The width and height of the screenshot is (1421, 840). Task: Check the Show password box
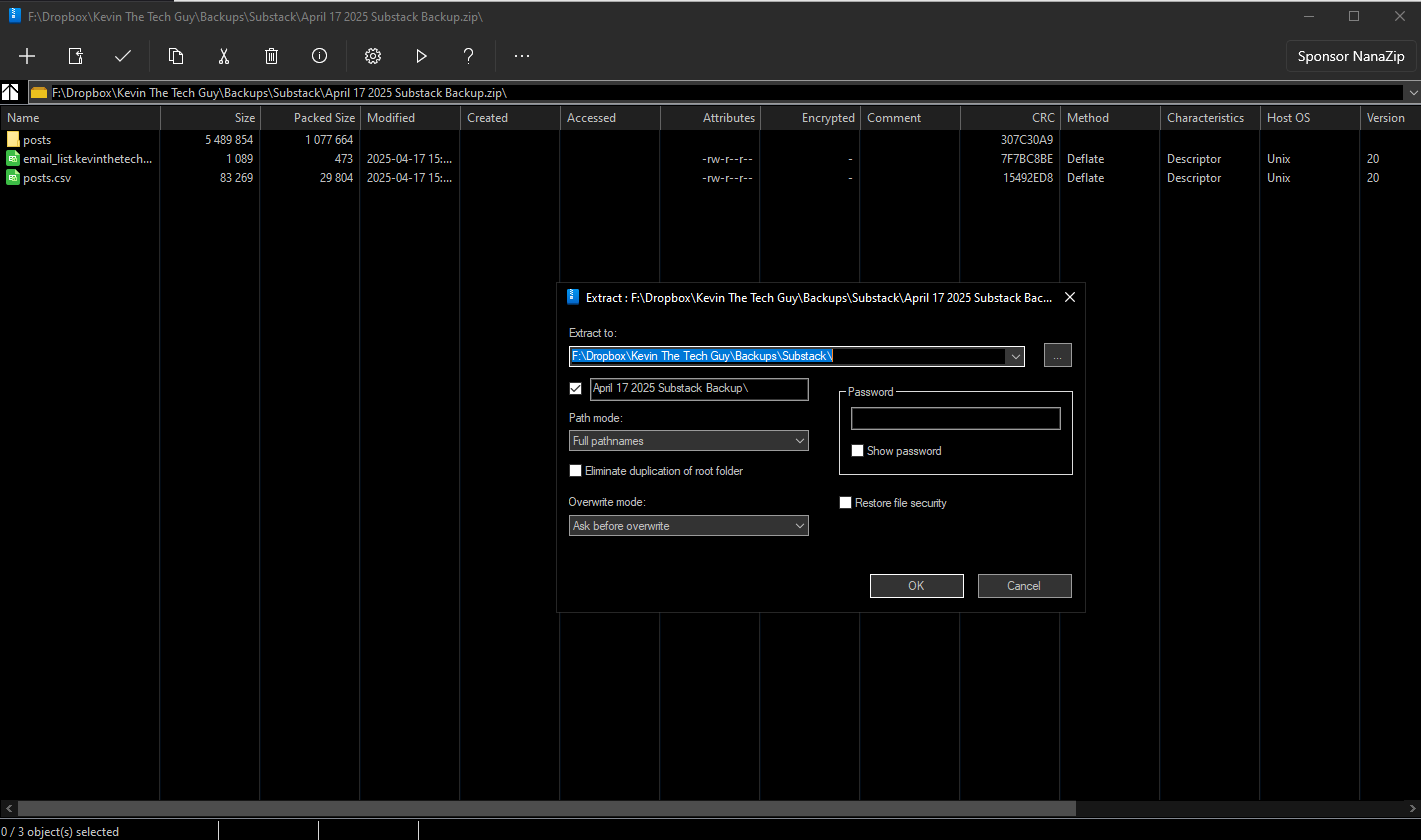(x=857, y=451)
